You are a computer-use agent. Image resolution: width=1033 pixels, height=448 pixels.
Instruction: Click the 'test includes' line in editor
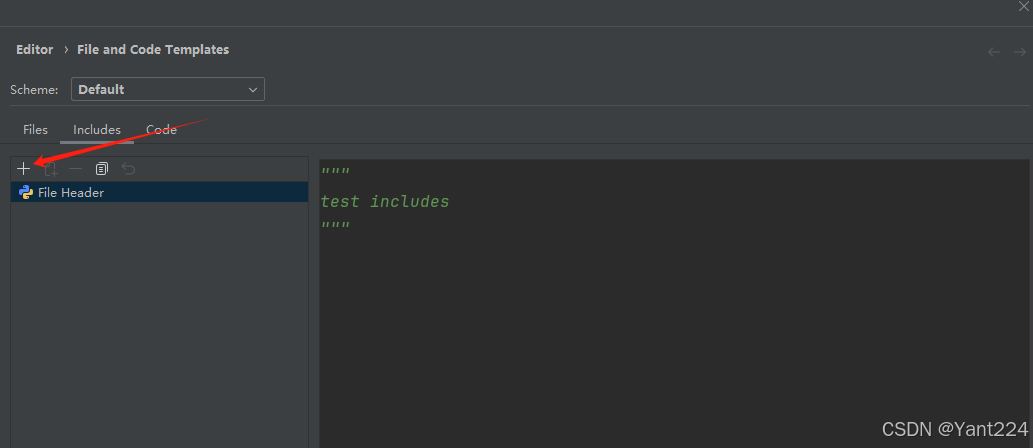click(x=385, y=202)
